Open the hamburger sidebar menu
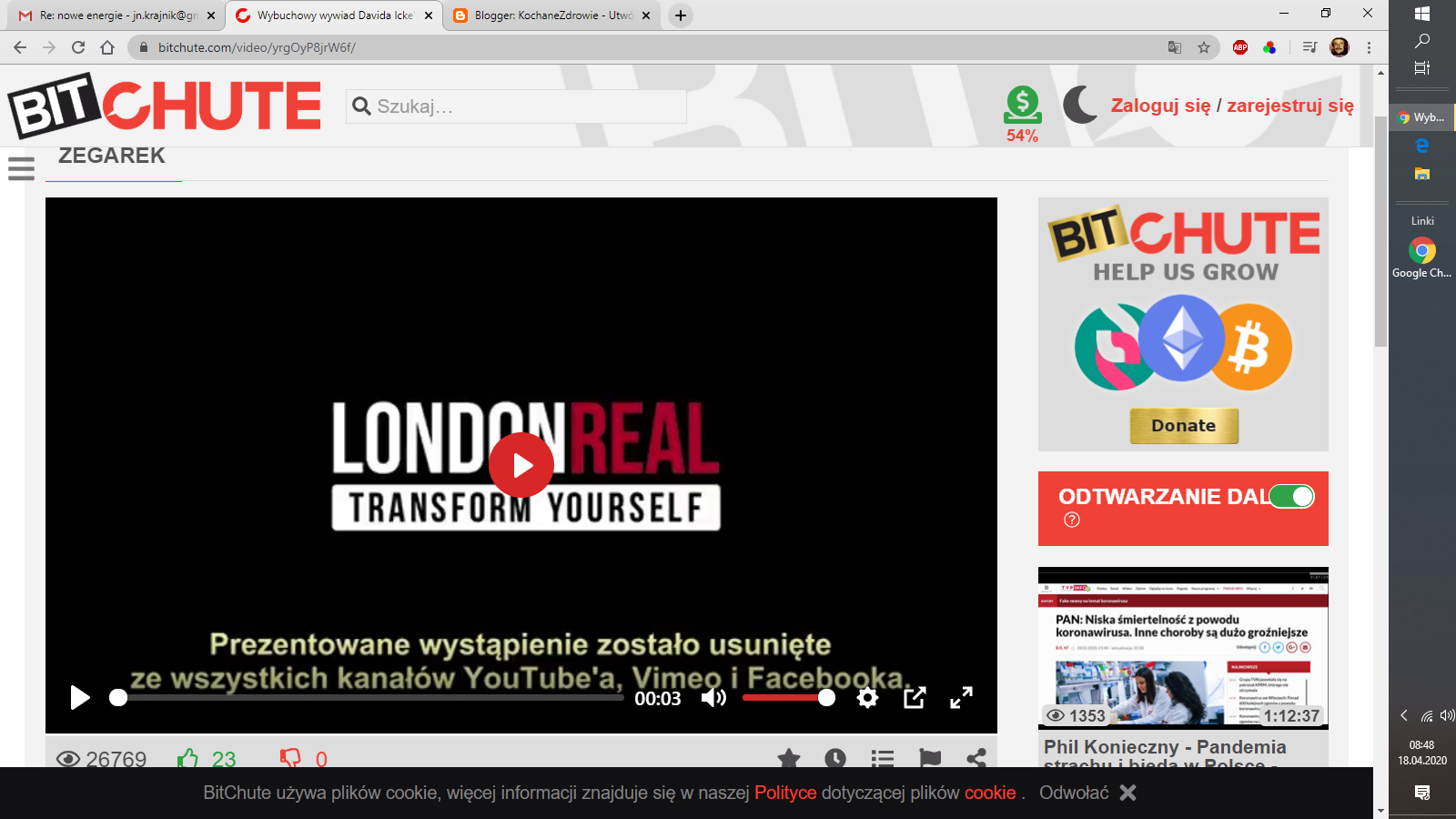 pyautogui.click(x=21, y=168)
